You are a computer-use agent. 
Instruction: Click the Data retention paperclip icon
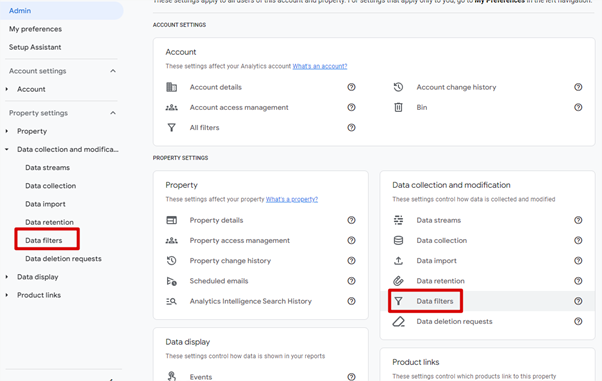coord(398,281)
